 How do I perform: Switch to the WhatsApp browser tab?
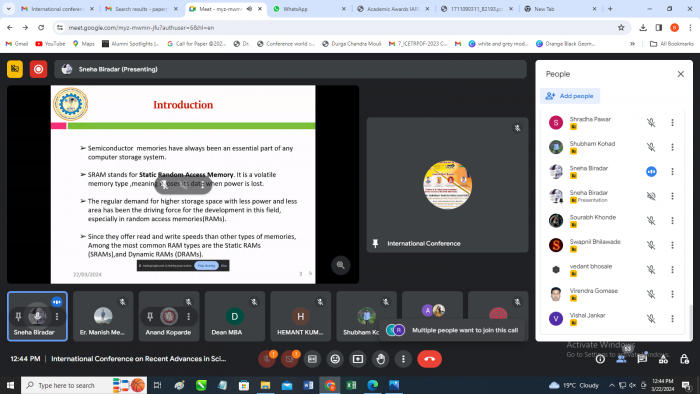click(x=308, y=9)
